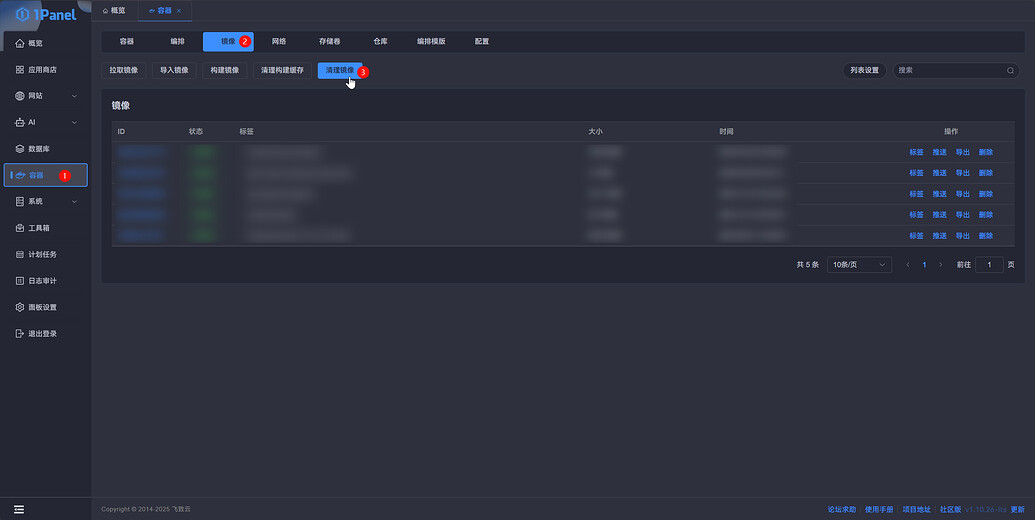Screen dimensions: 1035x520
Task: Open the 配置 configuration sub-tab
Action: click(x=482, y=41)
